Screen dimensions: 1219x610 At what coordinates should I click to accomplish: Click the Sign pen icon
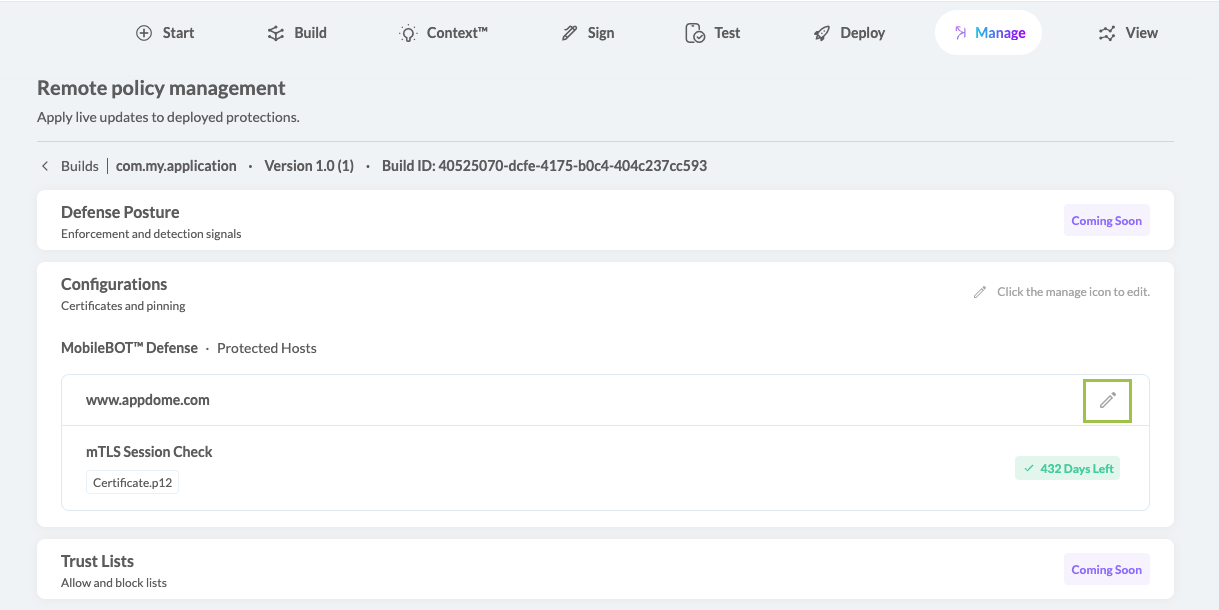[x=569, y=33]
